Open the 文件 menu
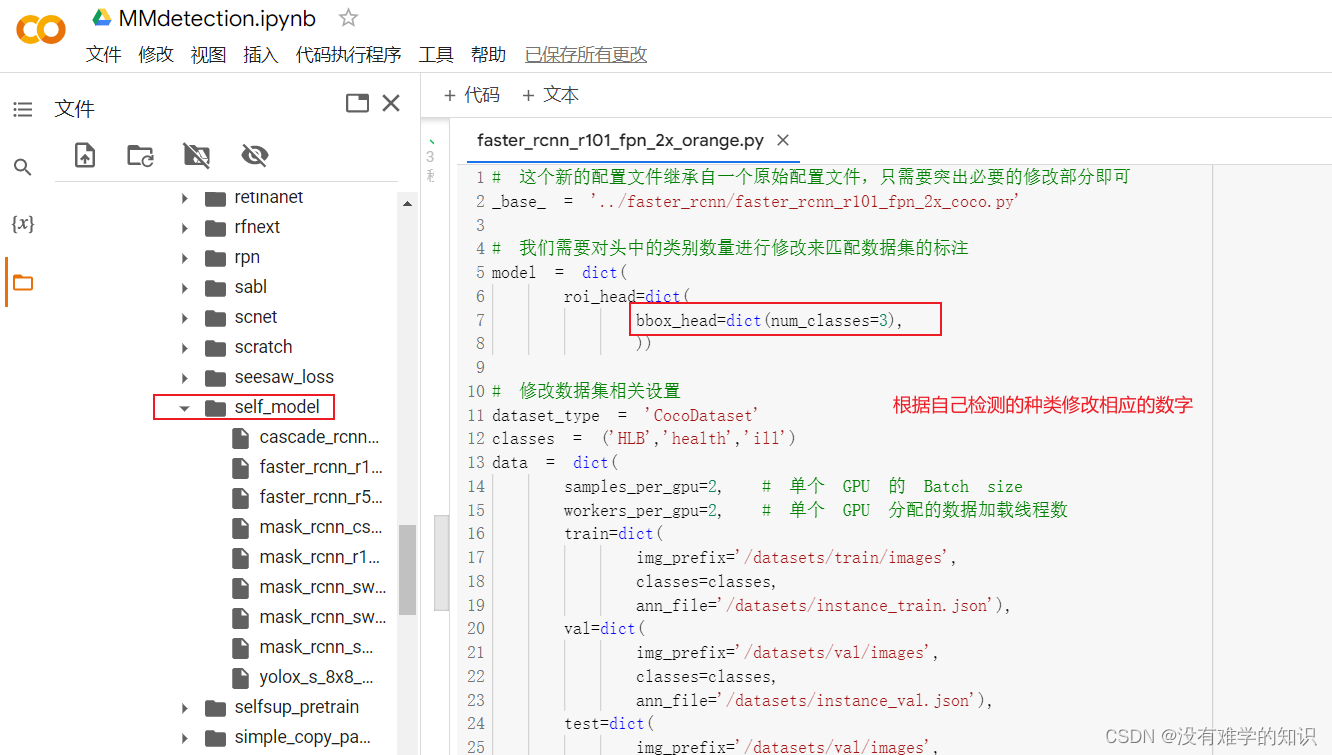The height and width of the screenshot is (755, 1332). (104, 55)
